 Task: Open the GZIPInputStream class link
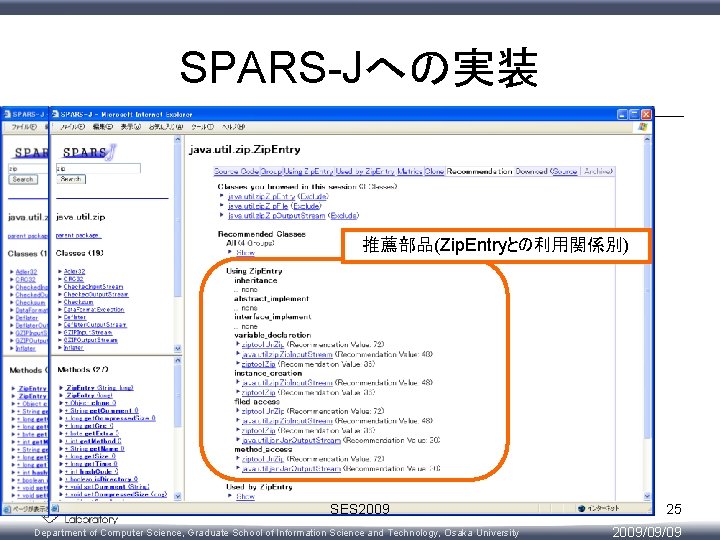coord(88,332)
